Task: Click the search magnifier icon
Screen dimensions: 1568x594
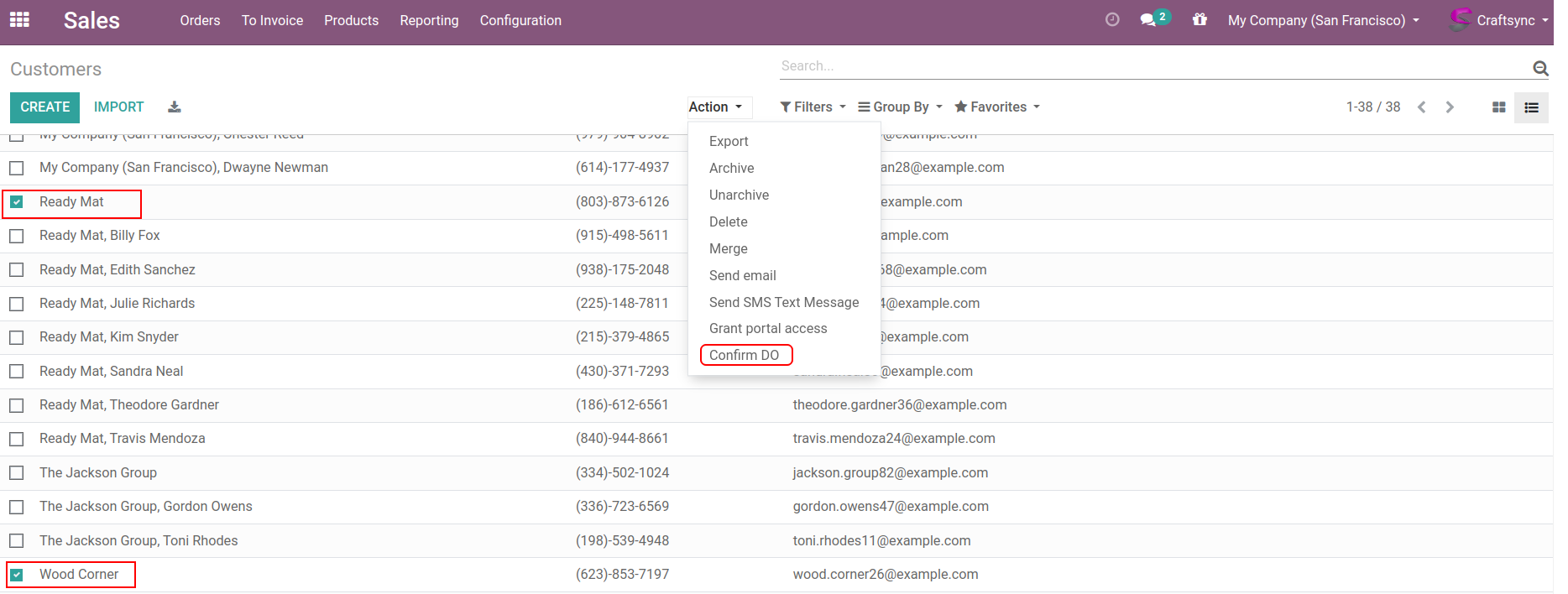Action: point(1540,68)
